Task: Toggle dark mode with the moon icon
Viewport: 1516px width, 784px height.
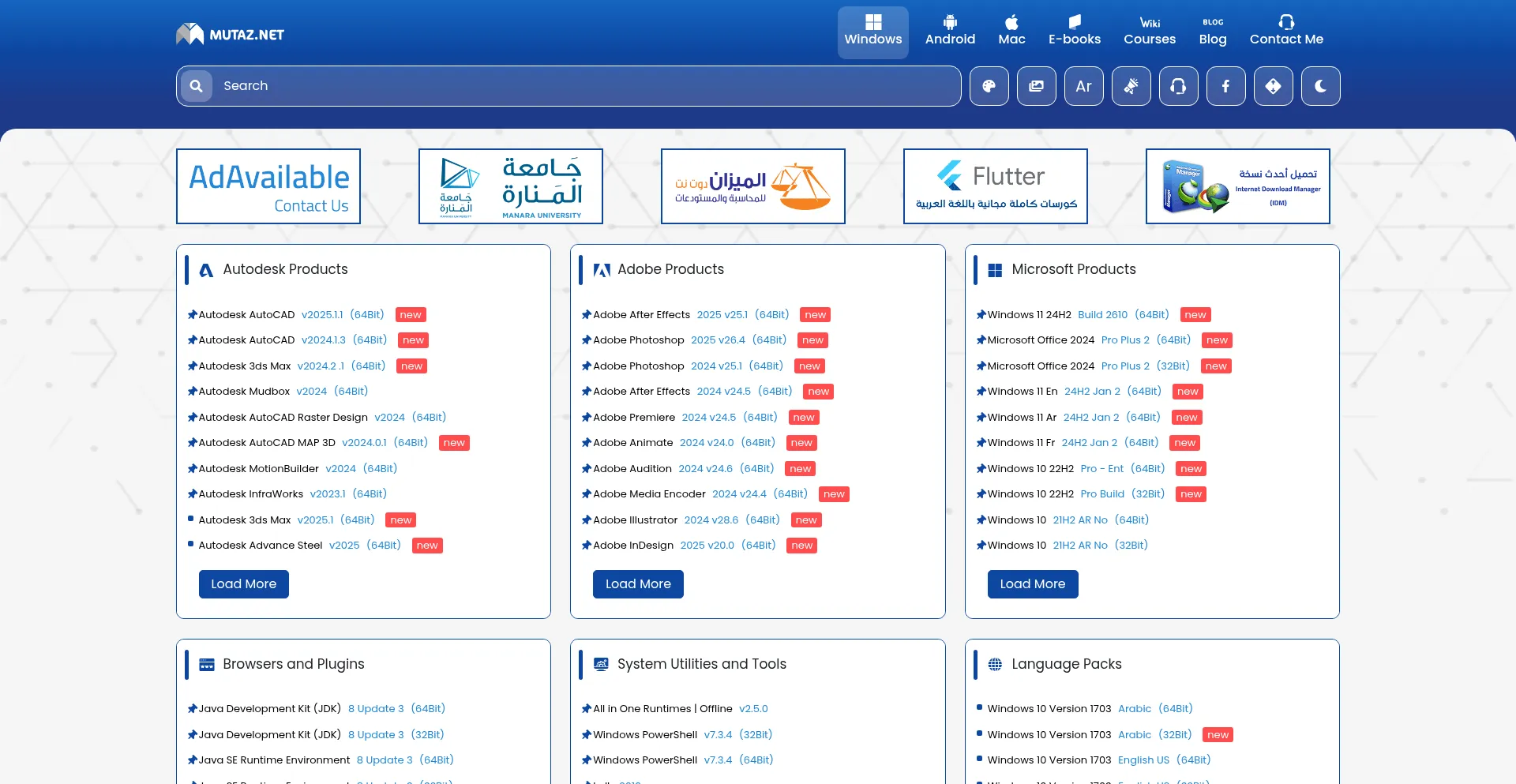Action: tap(1320, 86)
